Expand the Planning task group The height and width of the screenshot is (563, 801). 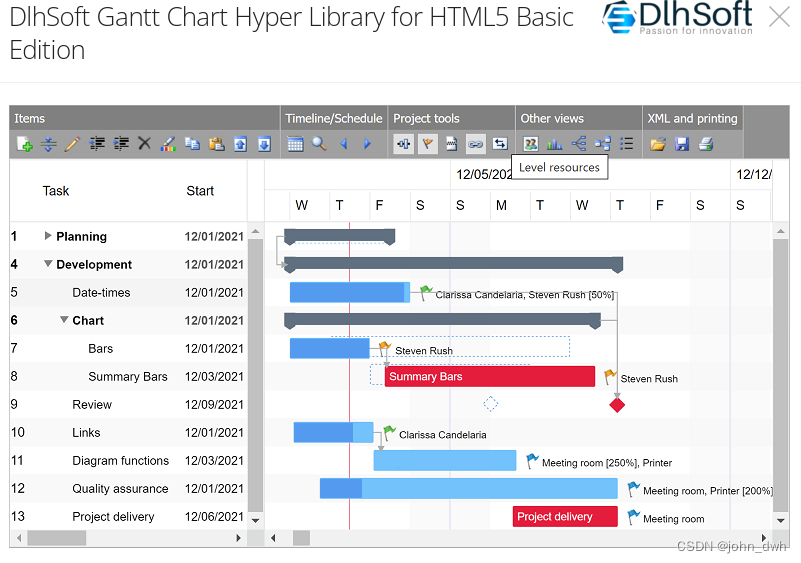[48, 236]
